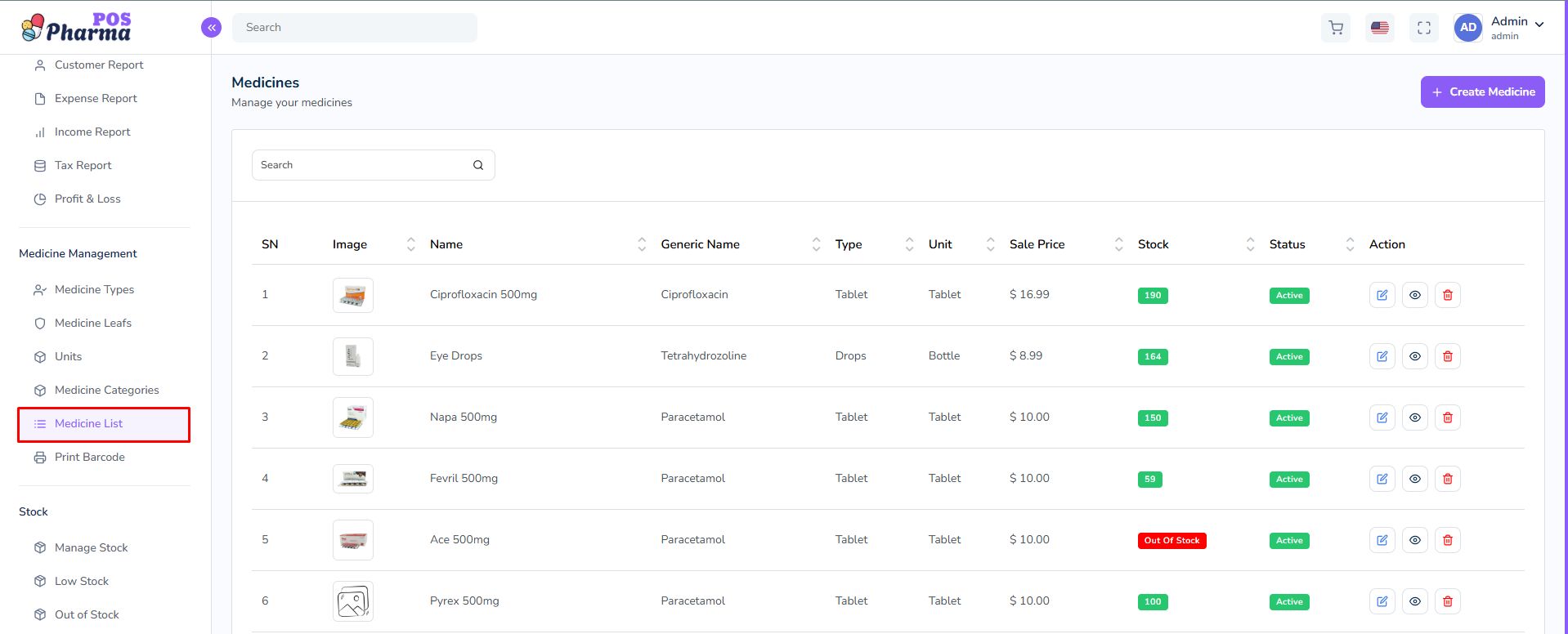Click the magnifier icon in medicines search
The image size is (1568, 634).
coord(478,165)
